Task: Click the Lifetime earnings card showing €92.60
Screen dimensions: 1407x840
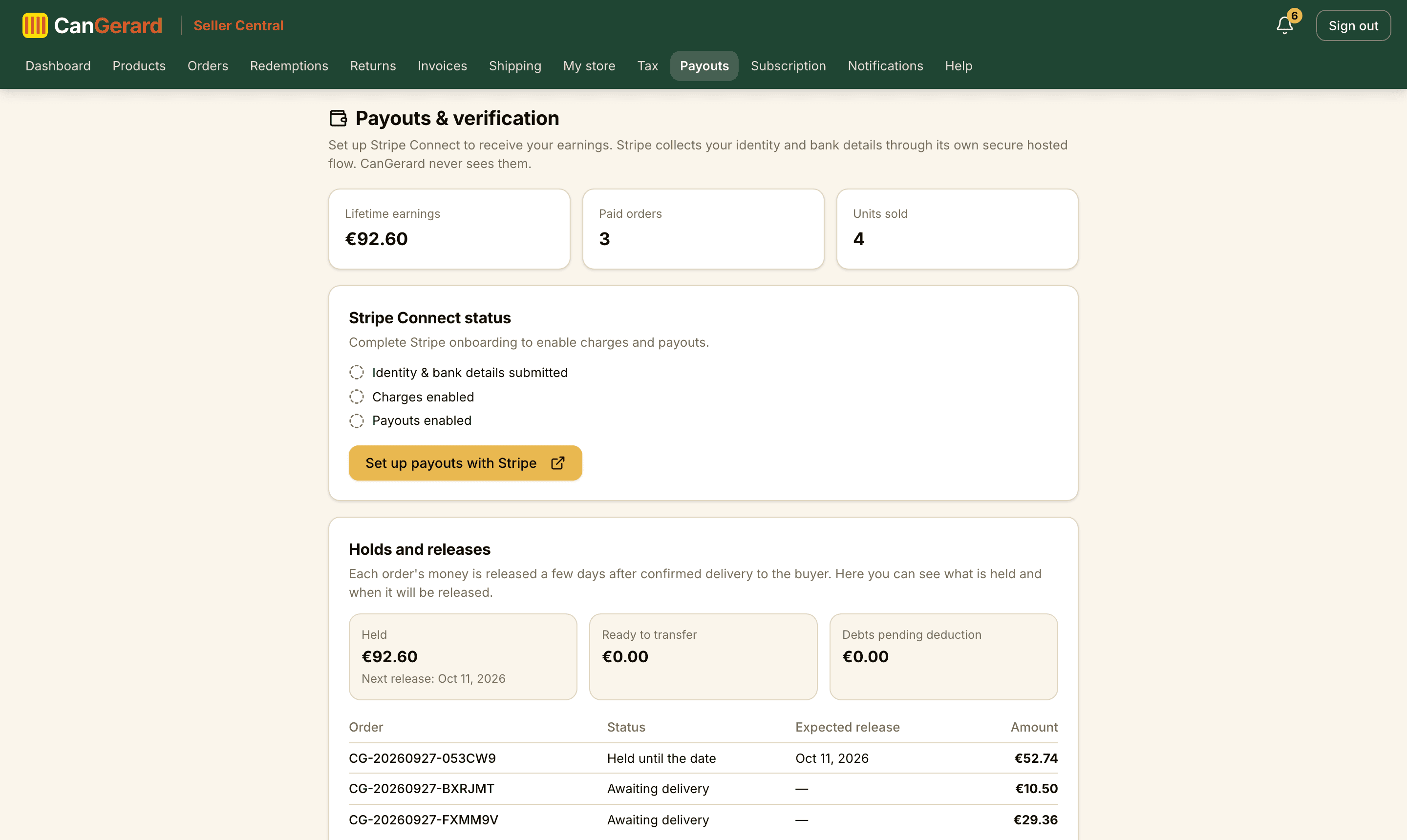Action: (449, 229)
